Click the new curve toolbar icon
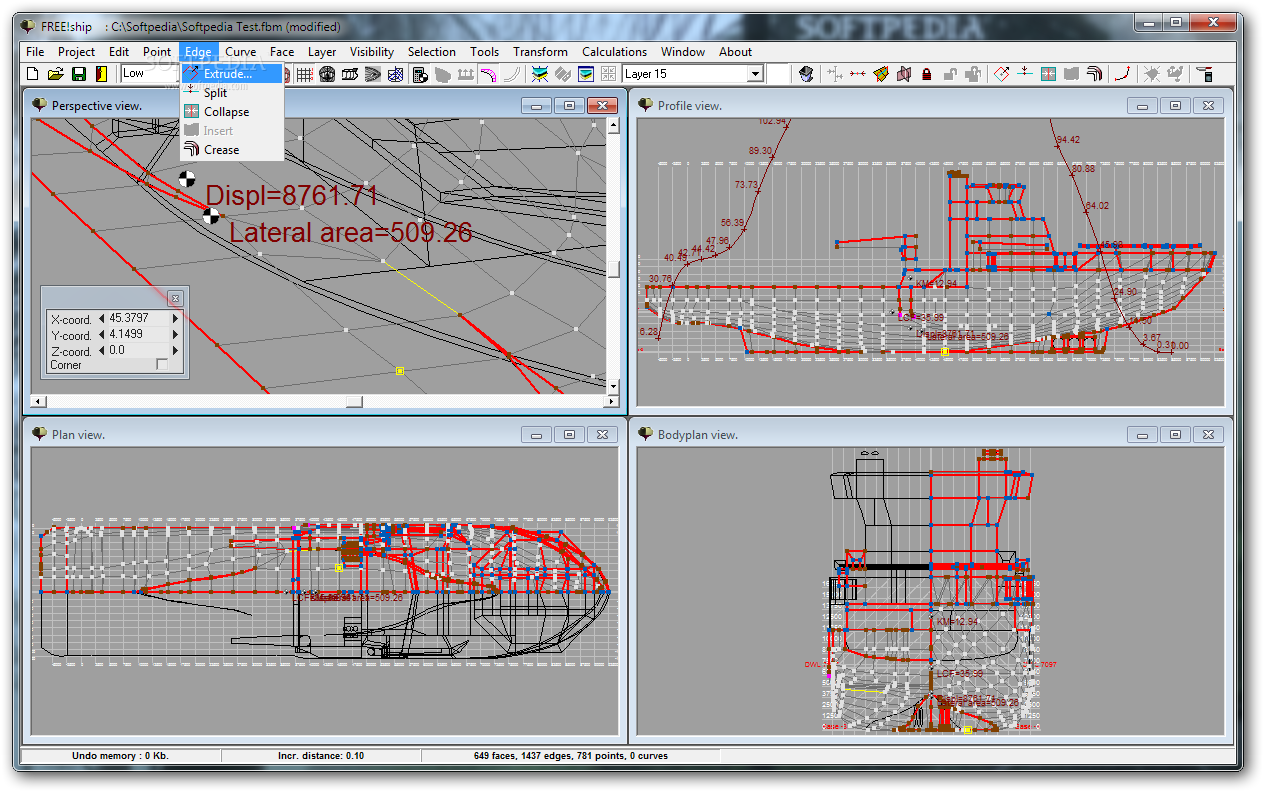Image resolution: width=1264 pixels, height=792 pixels. (x=1123, y=73)
